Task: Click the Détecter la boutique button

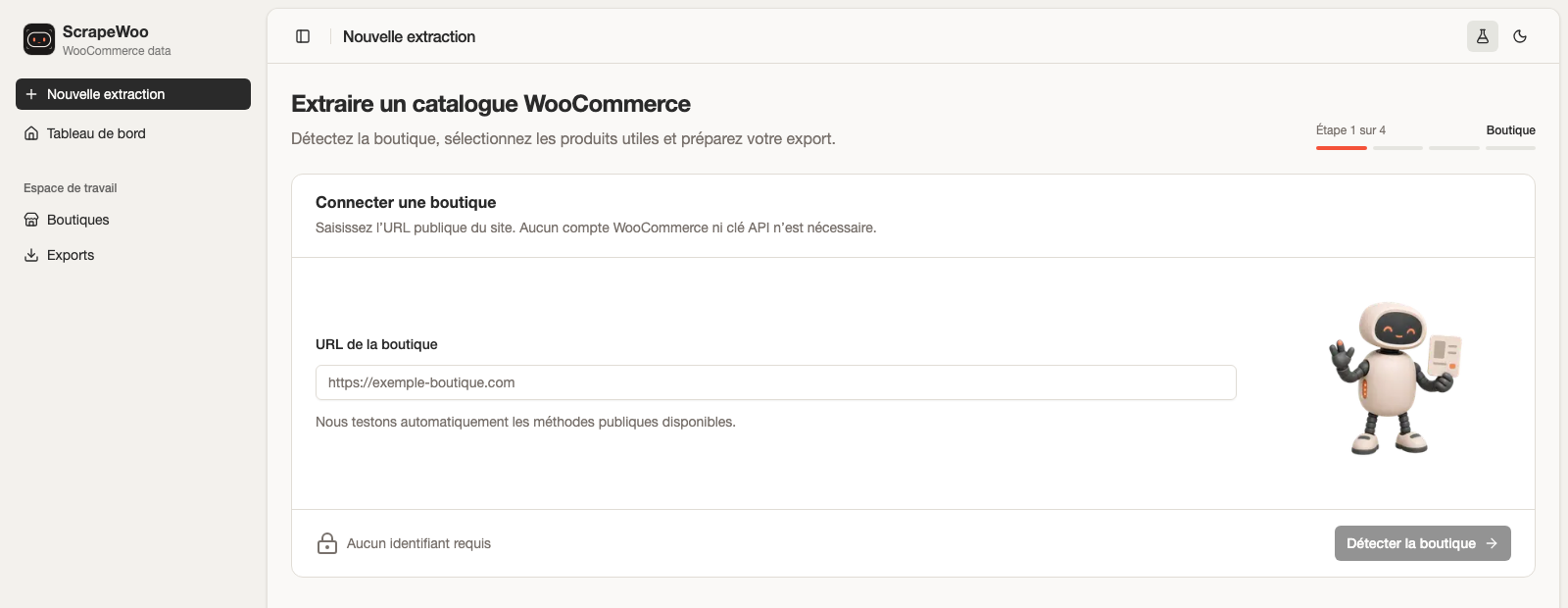Action: 1423,543
